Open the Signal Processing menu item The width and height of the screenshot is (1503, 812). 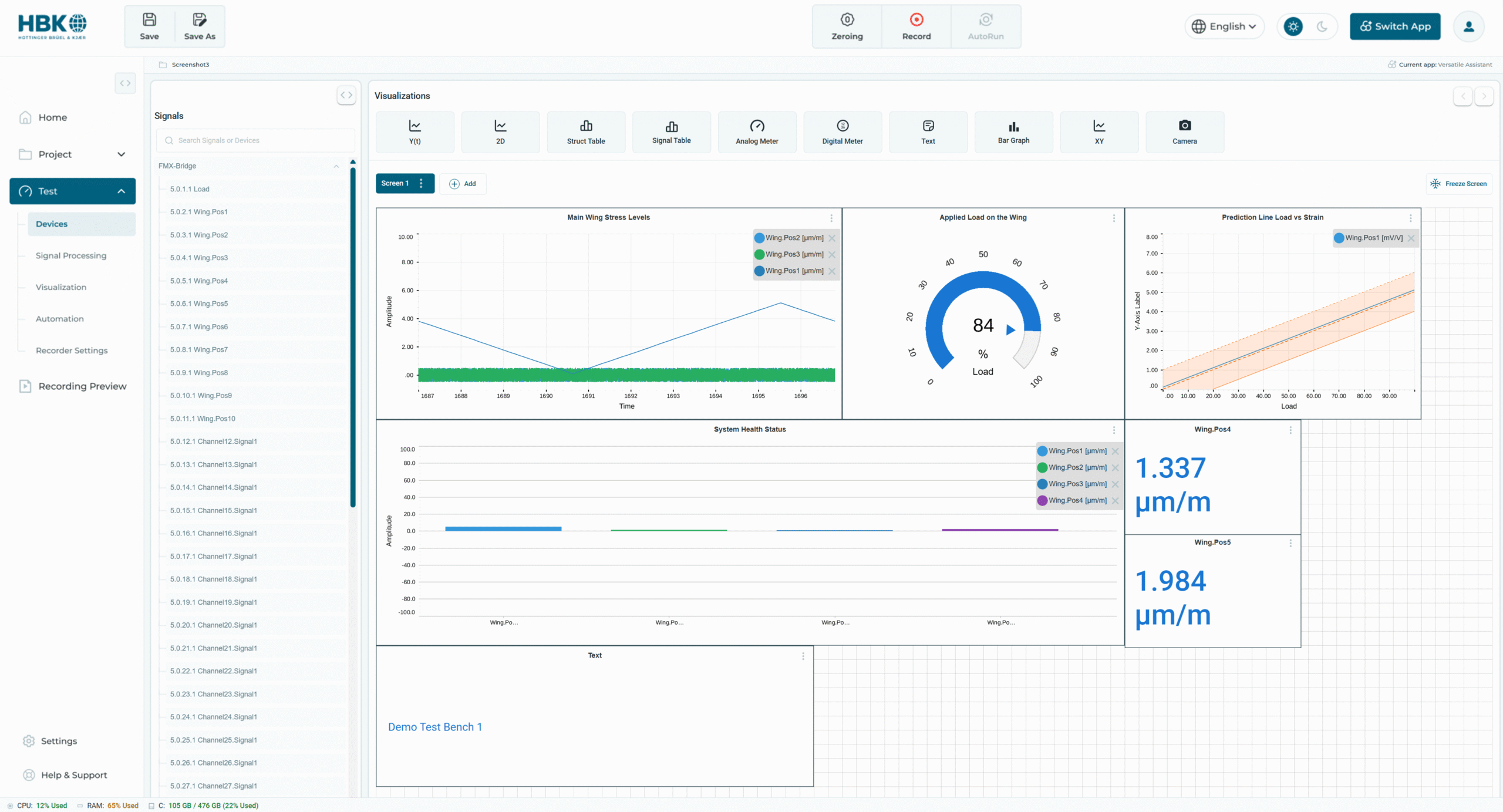[x=71, y=255]
